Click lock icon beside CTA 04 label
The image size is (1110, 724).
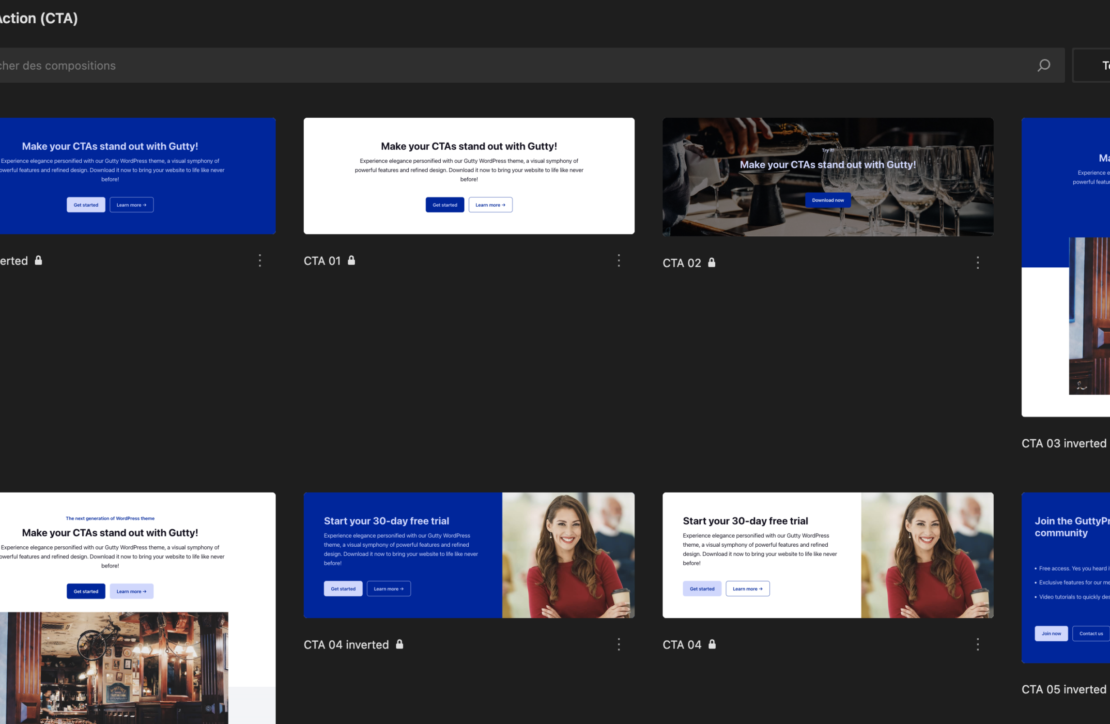click(x=712, y=644)
